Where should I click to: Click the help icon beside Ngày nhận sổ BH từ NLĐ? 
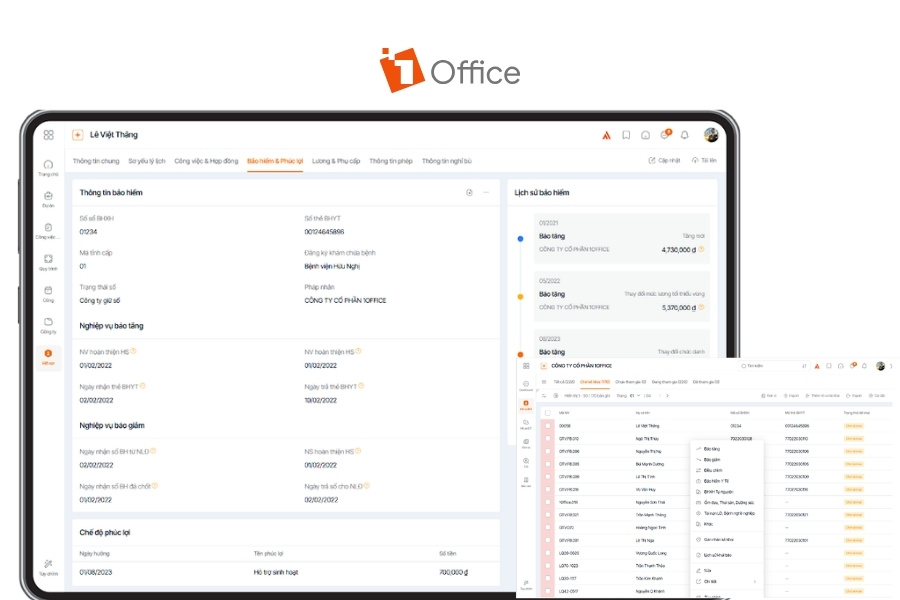point(153,451)
